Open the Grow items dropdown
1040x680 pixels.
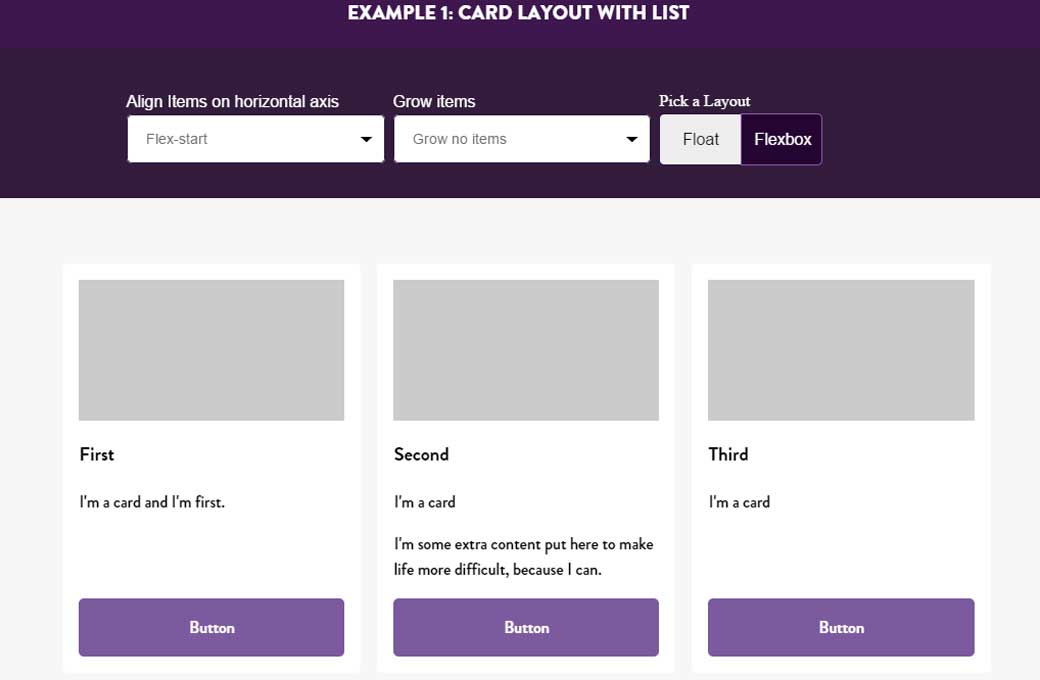(521, 138)
